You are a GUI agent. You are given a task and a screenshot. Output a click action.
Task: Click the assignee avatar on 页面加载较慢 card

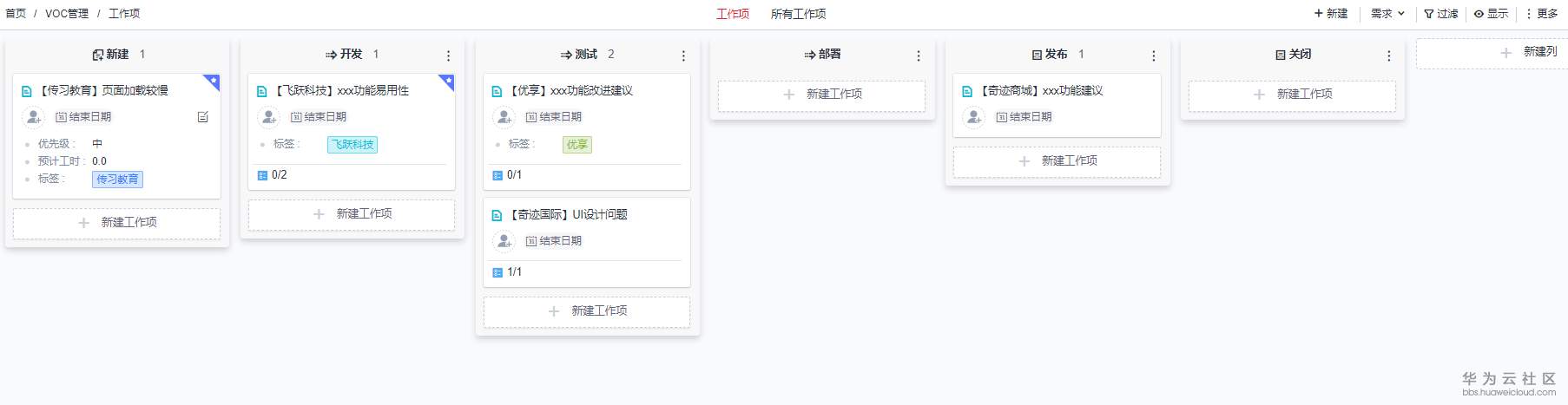coord(33,116)
